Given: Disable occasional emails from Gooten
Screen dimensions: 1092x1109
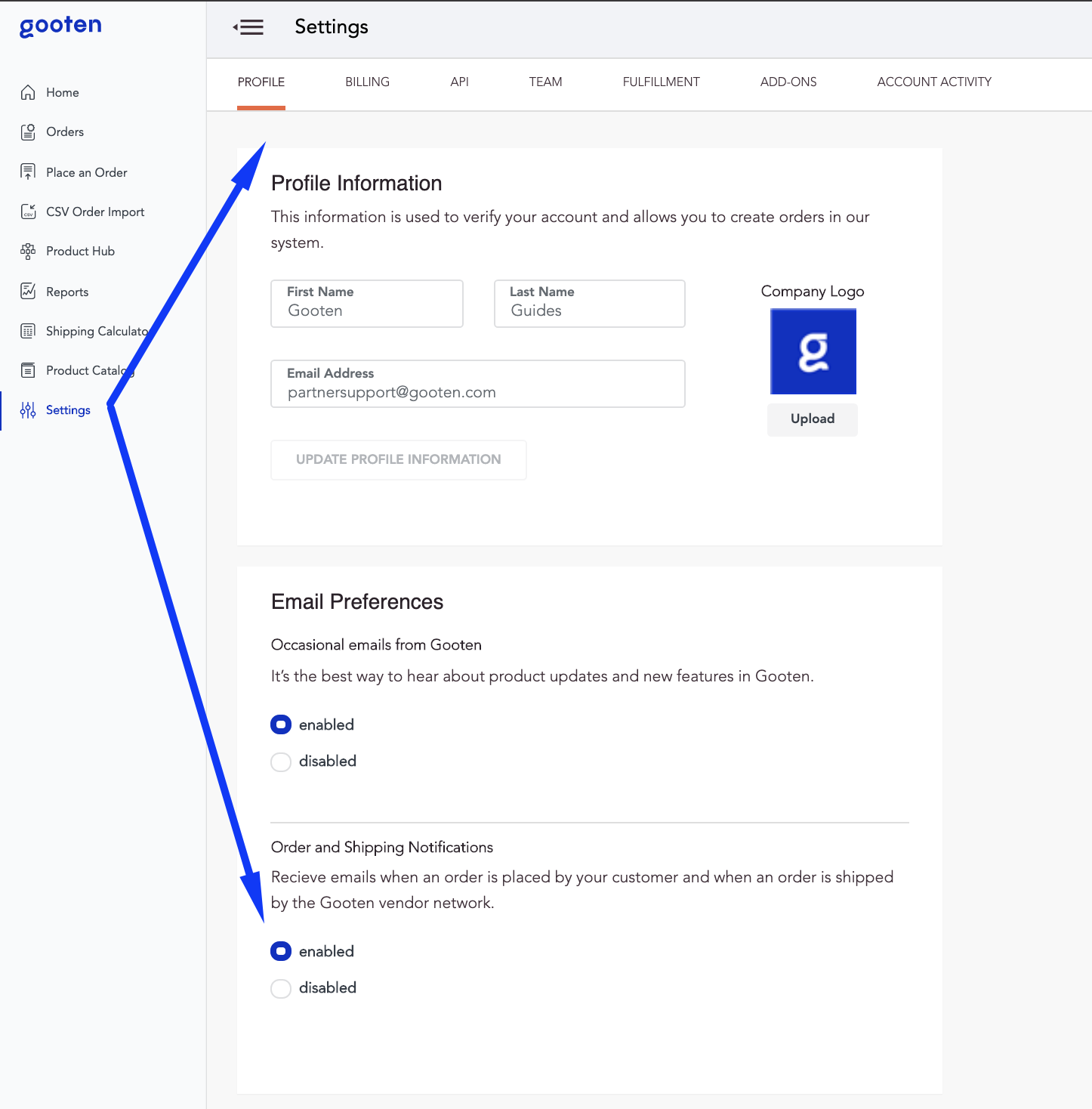Looking at the screenshot, I should (x=281, y=761).
